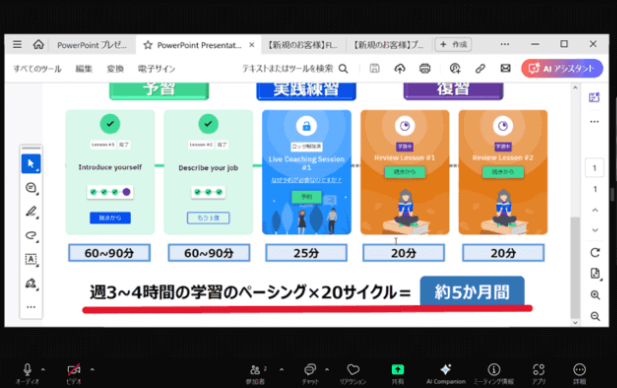Open 変換 menu
This screenshot has height=388, width=617.
click(115, 69)
